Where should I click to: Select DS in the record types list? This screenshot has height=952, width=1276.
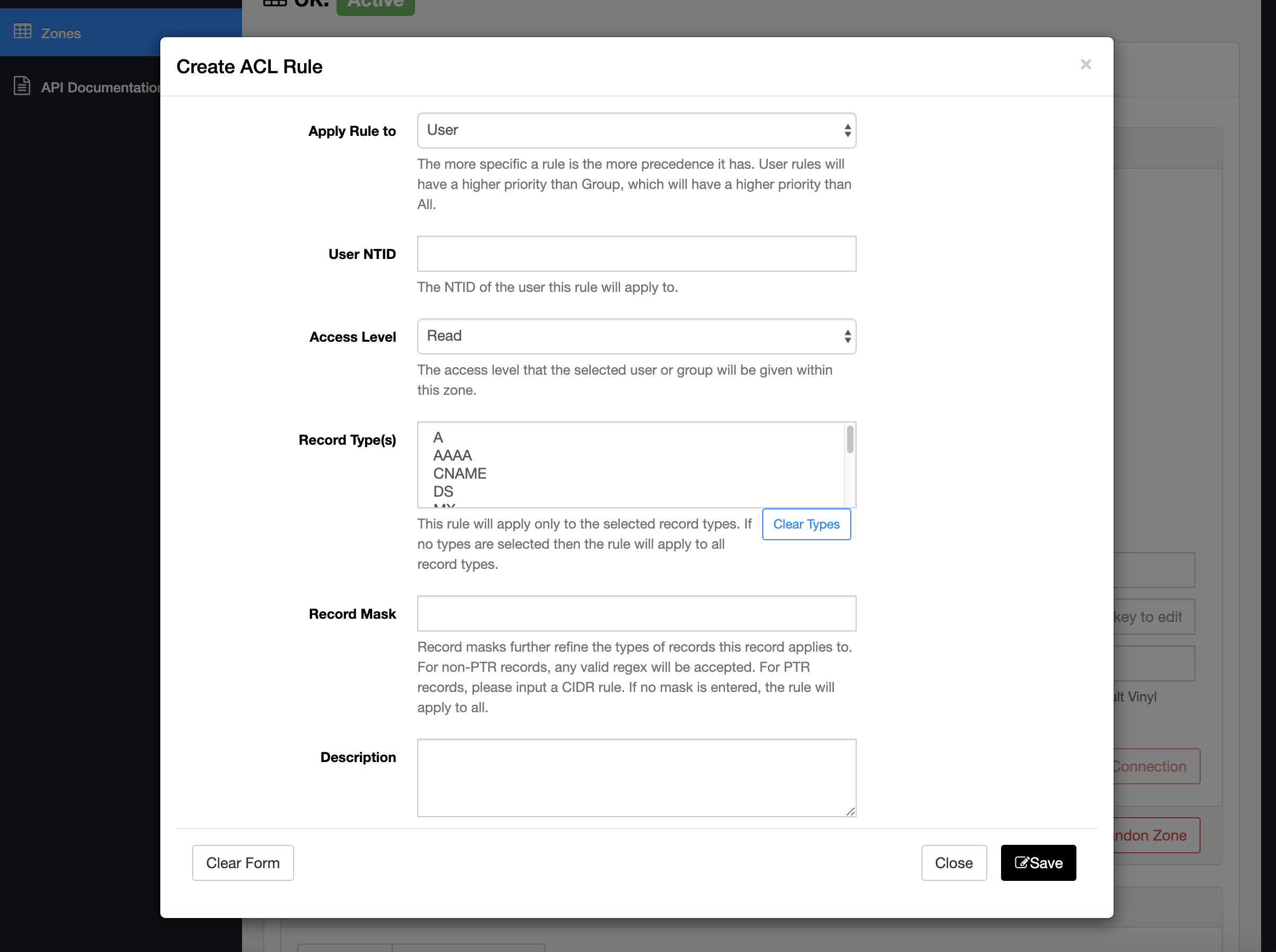[x=443, y=491]
